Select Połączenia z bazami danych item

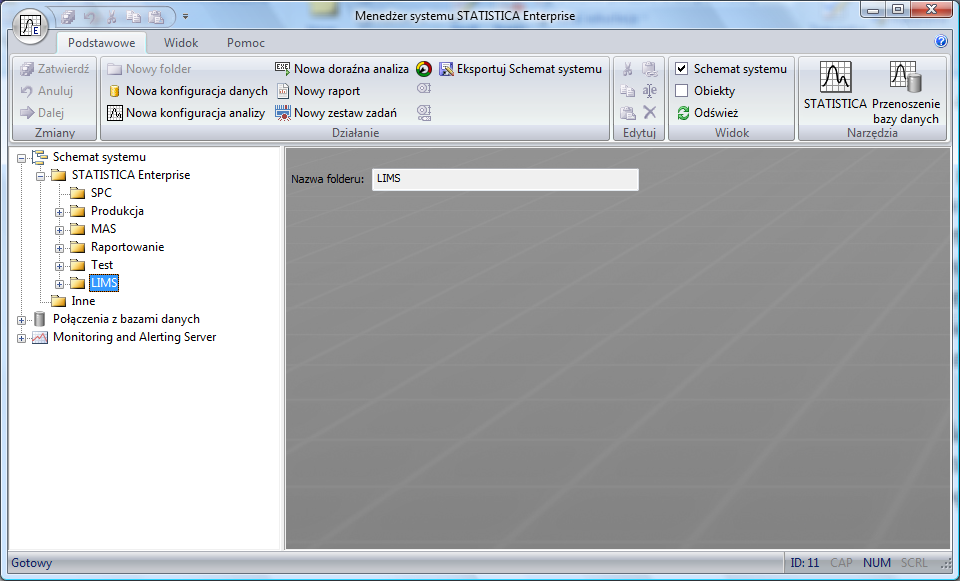coord(126,319)
